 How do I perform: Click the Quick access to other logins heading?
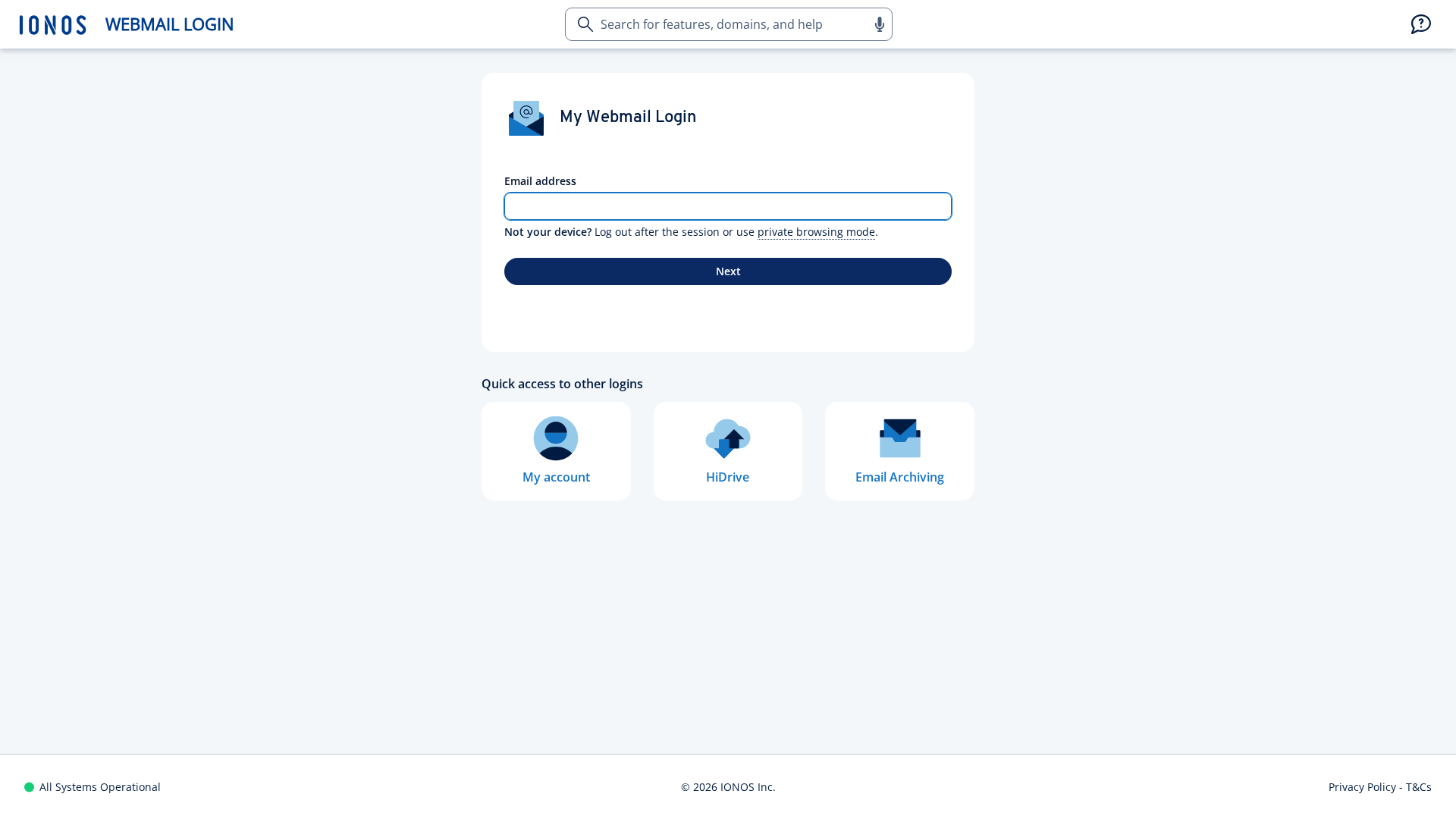(x=562, y=384)
